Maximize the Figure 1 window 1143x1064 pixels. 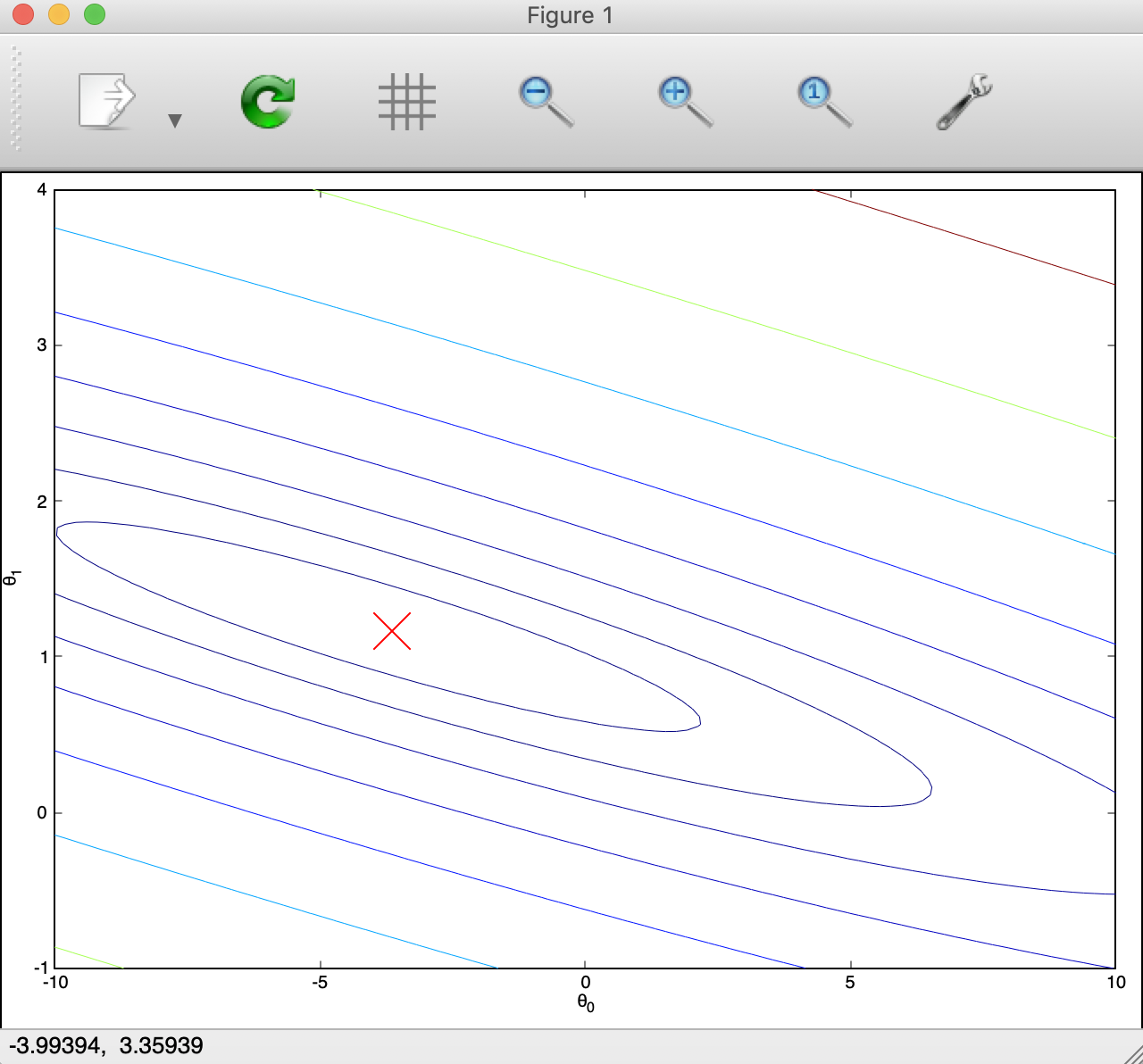coord(94,14)
